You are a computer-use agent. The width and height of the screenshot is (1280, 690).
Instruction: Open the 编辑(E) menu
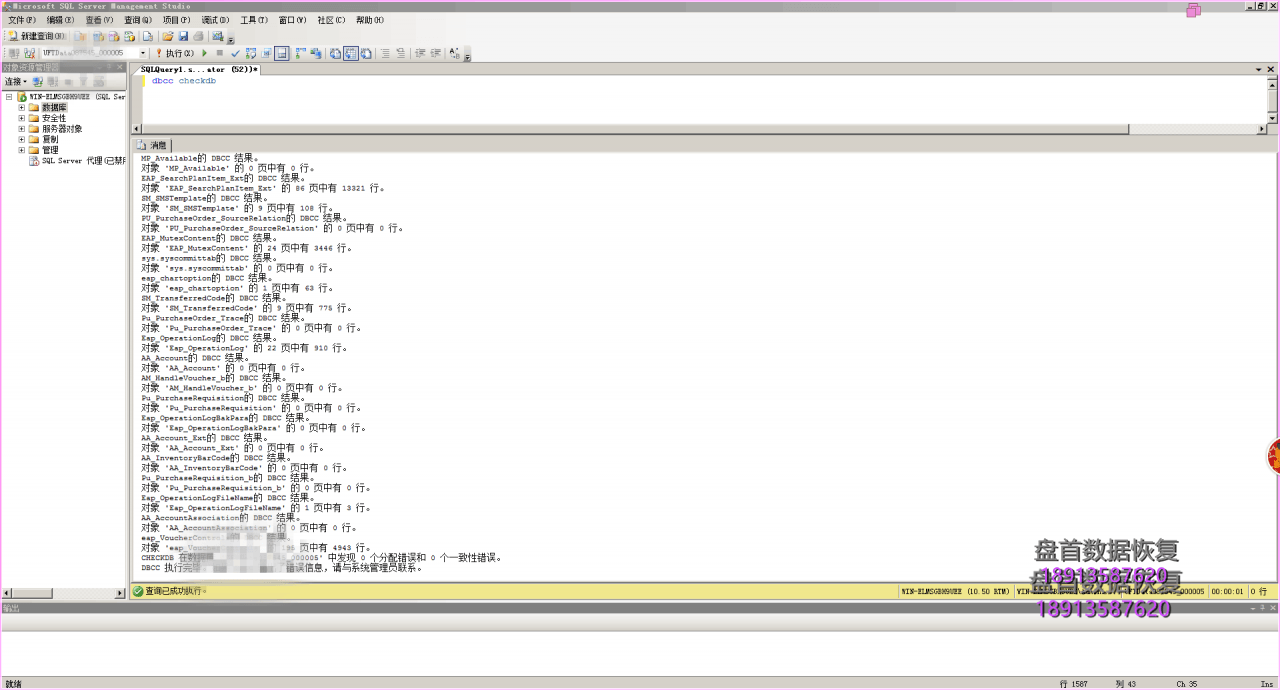(x=61, y=20)
